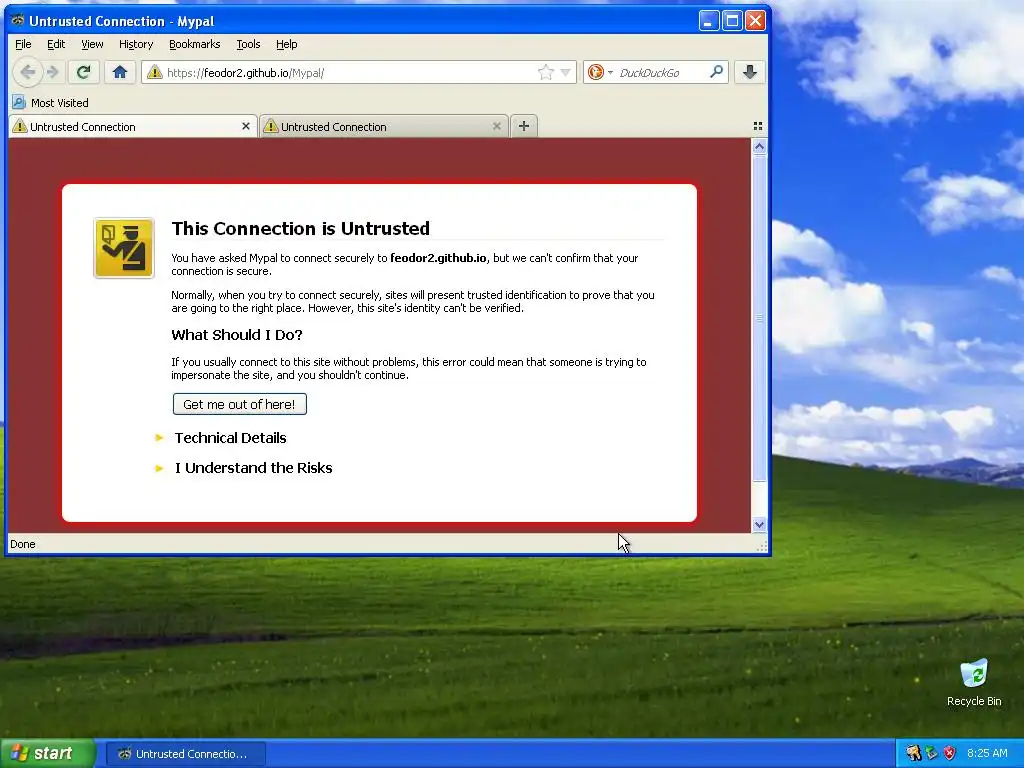Viewport: 1024px width, 768px height.
Task: Open the Windows Start menu
Action: (48, 754)
